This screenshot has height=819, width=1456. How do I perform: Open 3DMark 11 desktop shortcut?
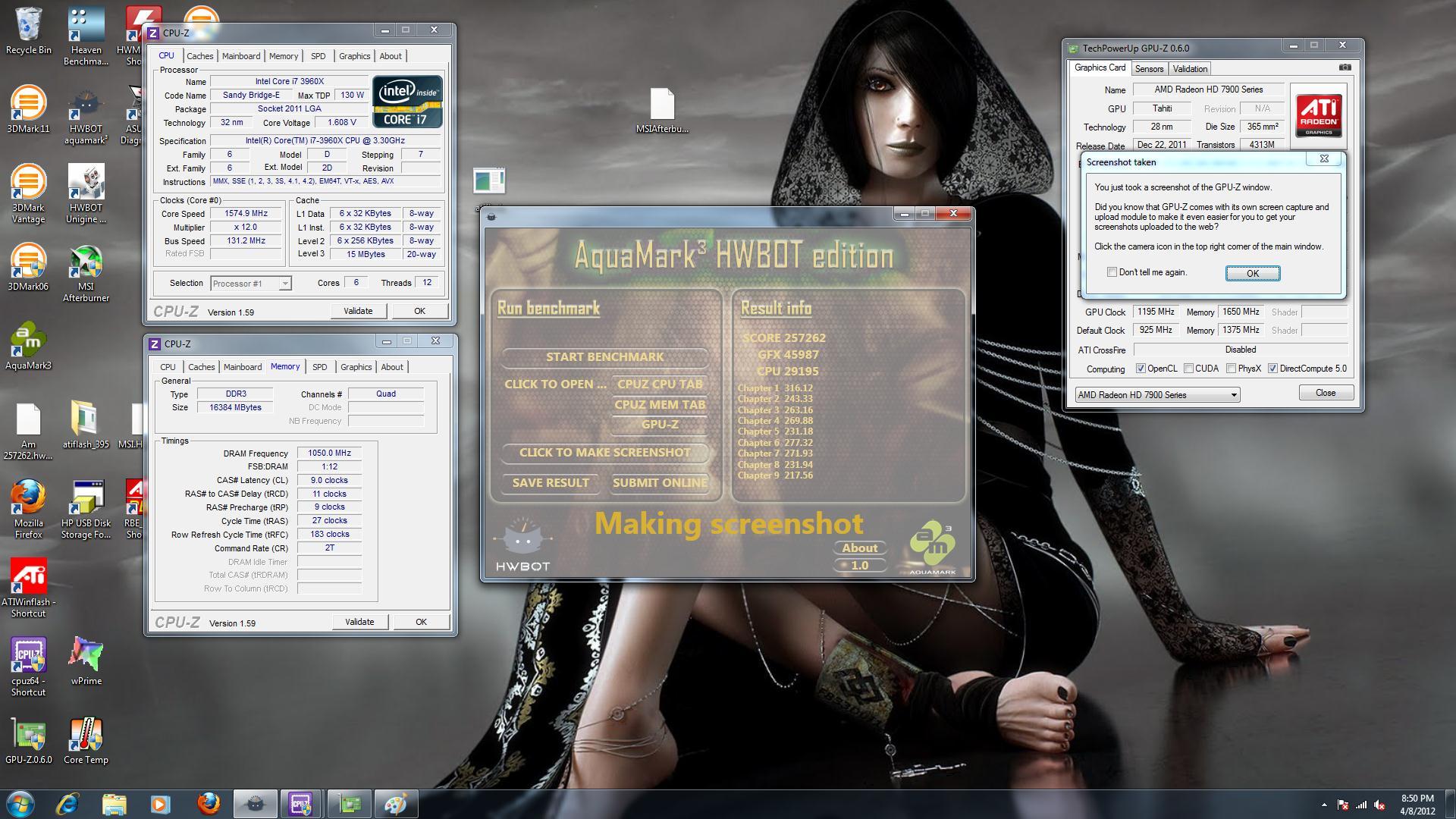coord(28,110)
